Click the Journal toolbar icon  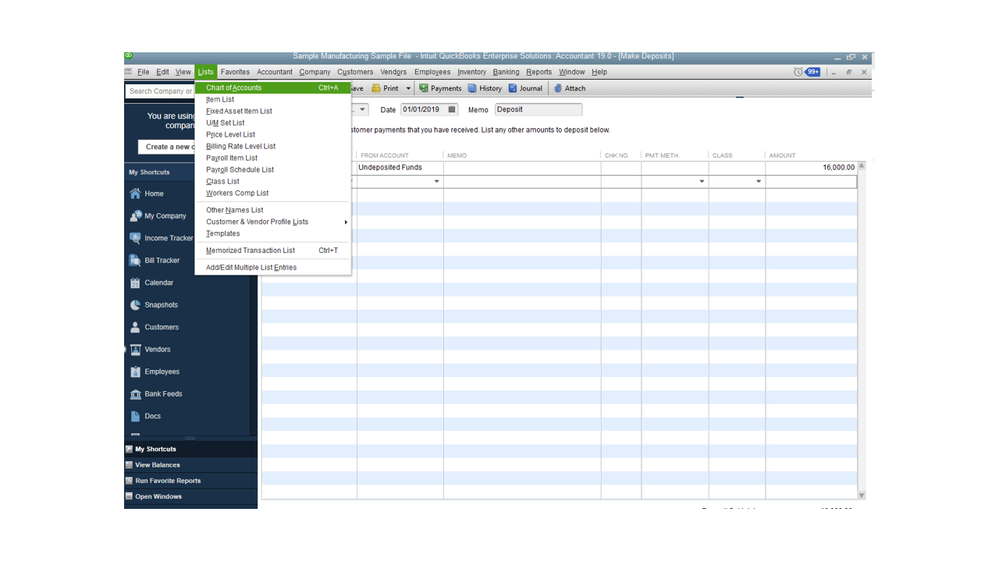pos(512,89)
